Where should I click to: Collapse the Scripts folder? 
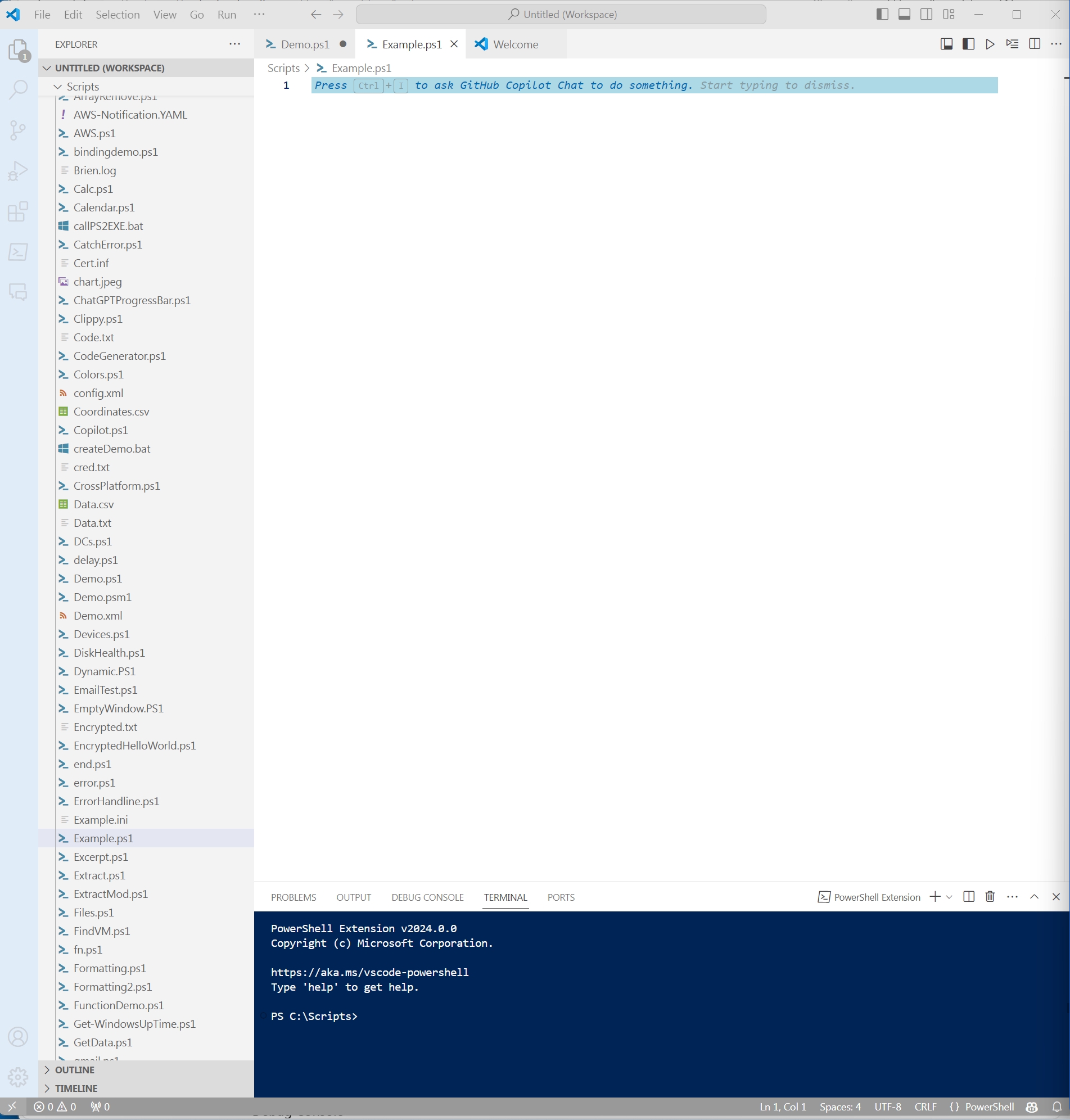coord(57,87)
